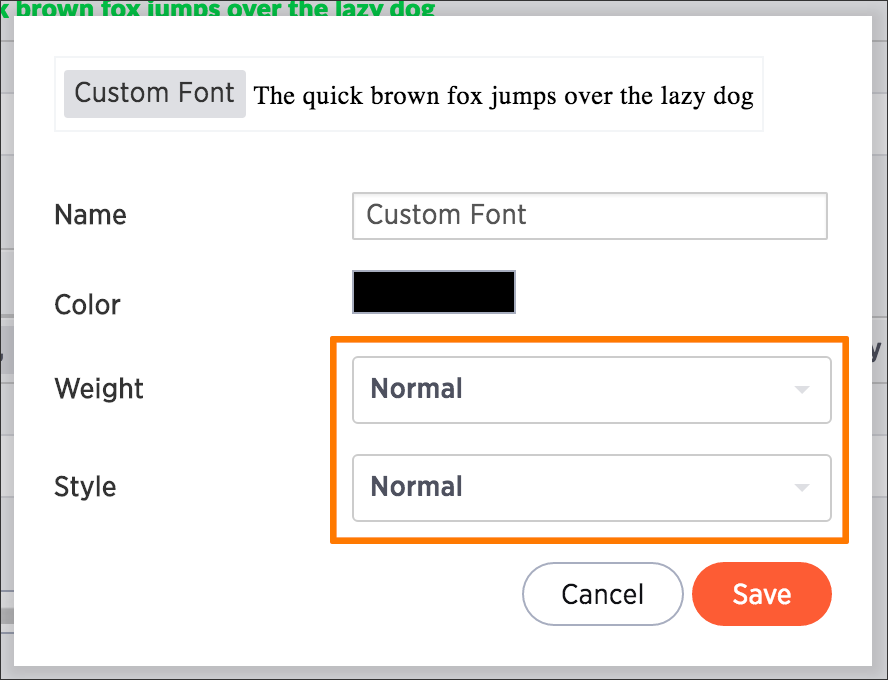Click the Name label
The width and height of the screenshot is (888, 680).
(x=90, y=215)
